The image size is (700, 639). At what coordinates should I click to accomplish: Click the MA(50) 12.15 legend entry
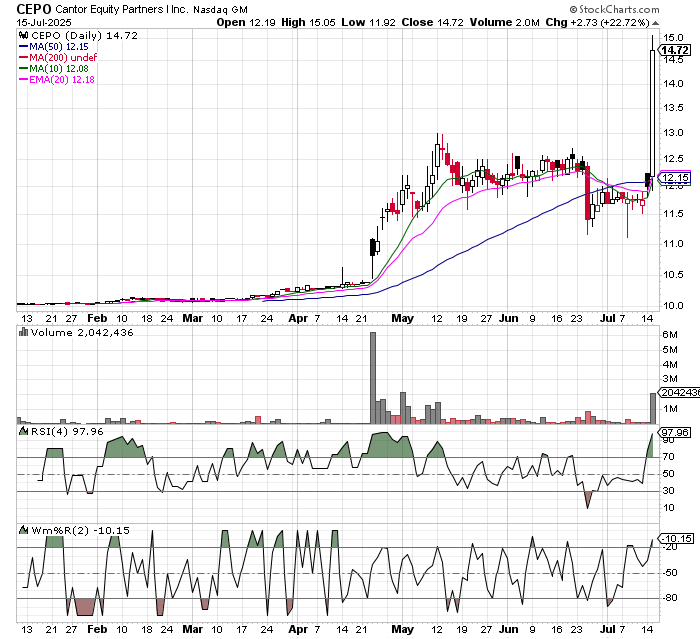pyautogui.click(x=54, y=46)
